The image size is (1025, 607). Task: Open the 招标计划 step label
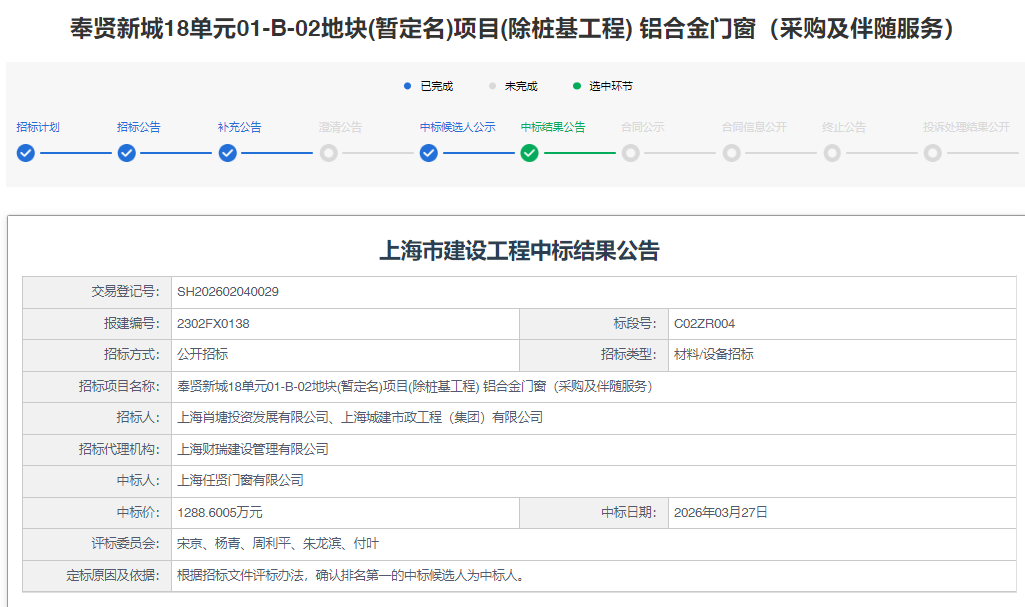[38, 127]
